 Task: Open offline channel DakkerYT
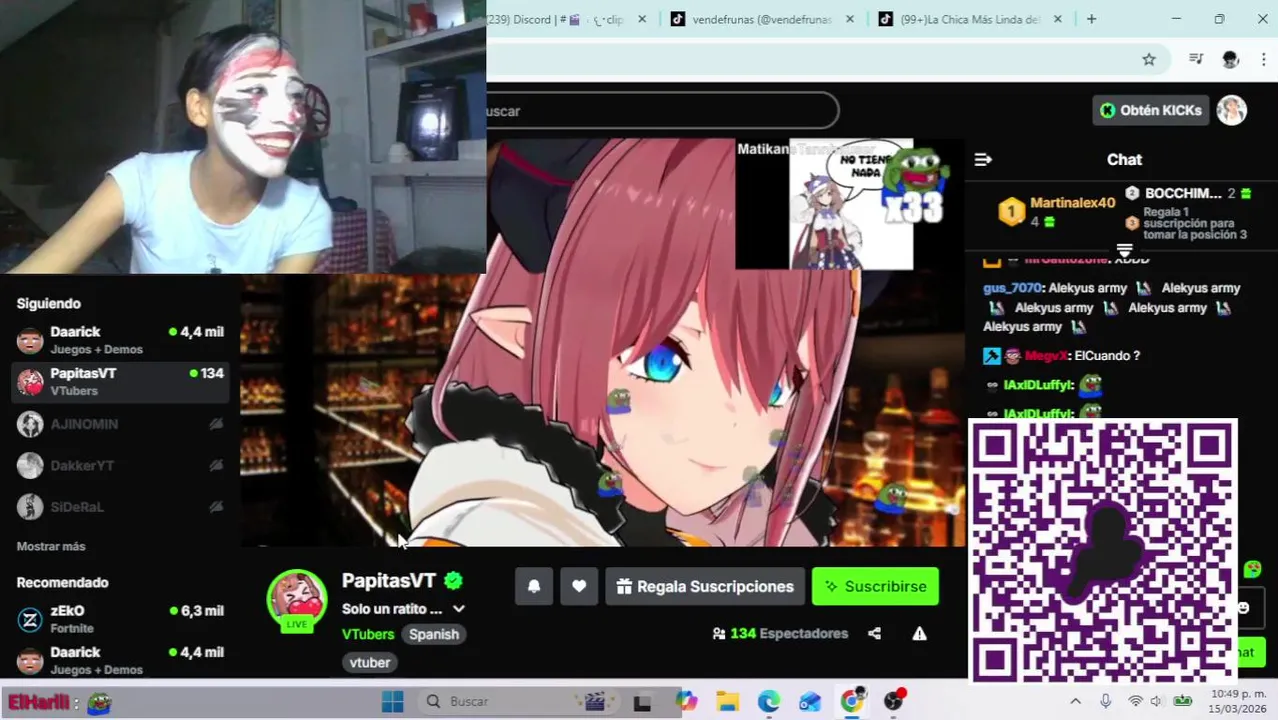coord(120,465)
